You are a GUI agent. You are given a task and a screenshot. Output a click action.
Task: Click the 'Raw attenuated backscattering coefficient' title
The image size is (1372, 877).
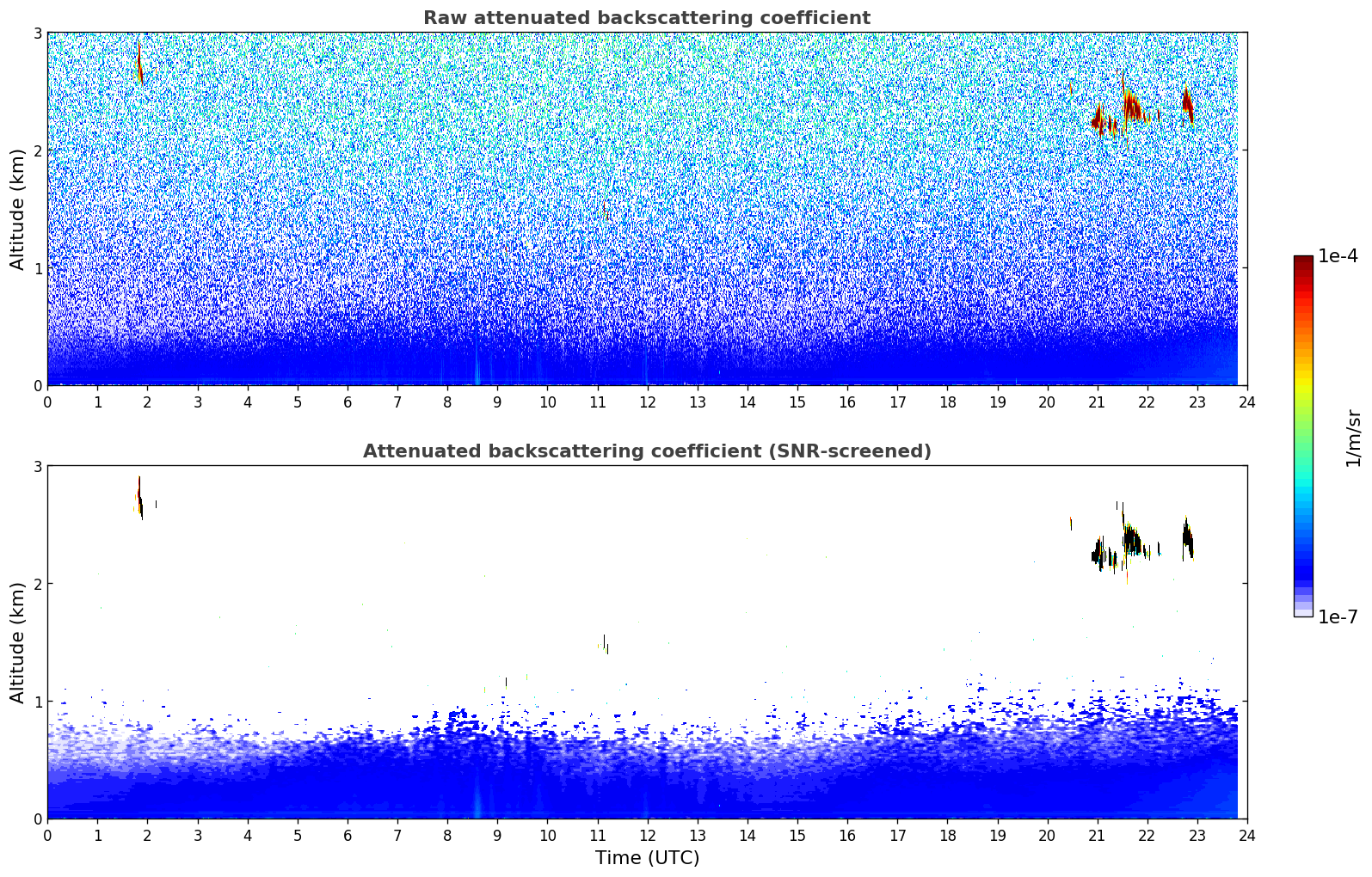(647, 18)
